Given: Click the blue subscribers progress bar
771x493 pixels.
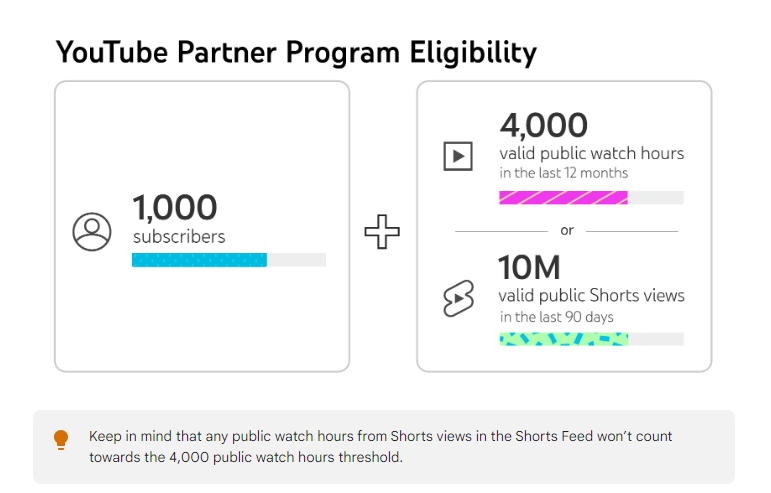Looking at the screenshot, I should click(x=199, y=260).
